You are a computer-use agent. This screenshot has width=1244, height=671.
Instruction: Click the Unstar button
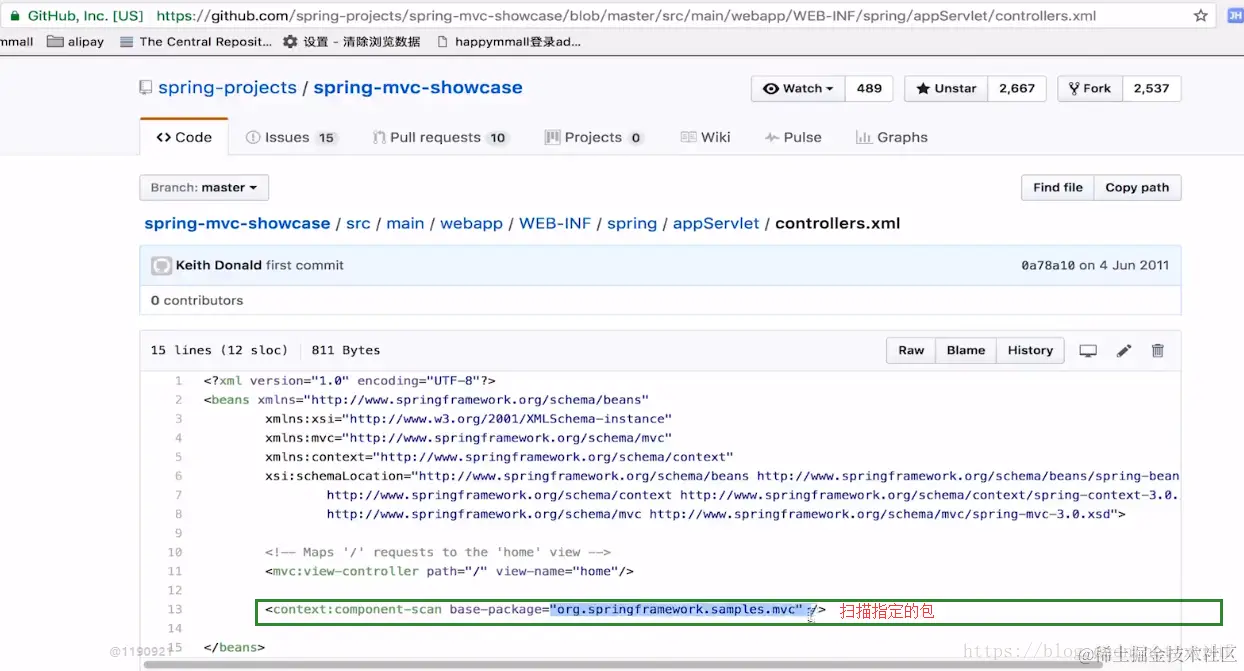tap(946, 88)
